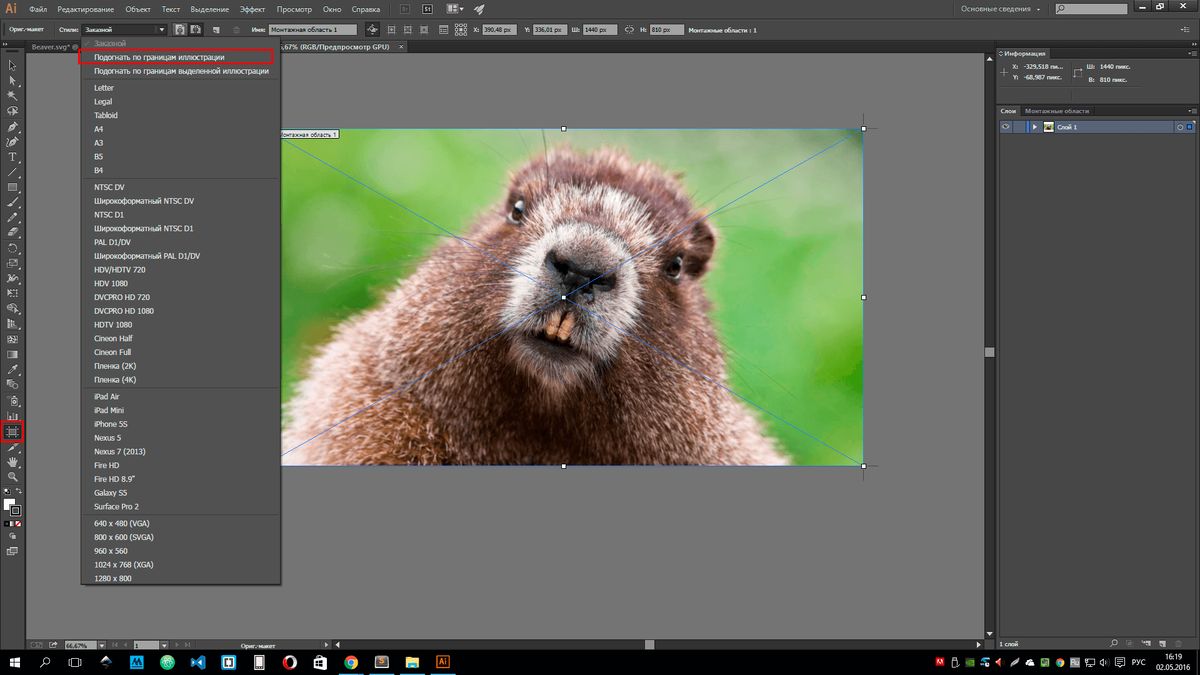Select the Lasso tool
The image size is (1200, 675).
[x=13, y=111]
